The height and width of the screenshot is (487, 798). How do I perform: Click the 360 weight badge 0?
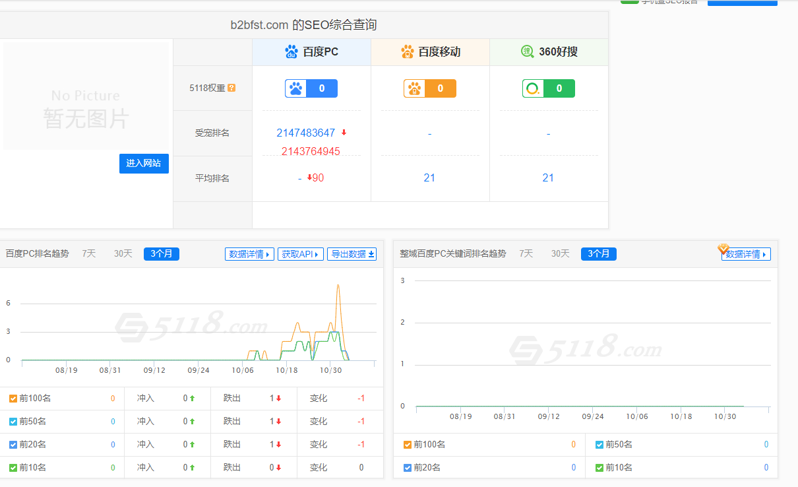pos(548,89)
